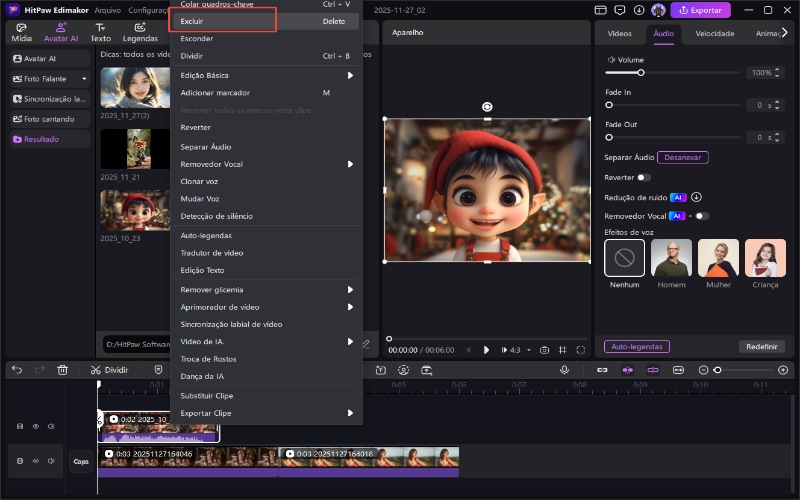This screenshot has height=500, width=800.
Task: Hide the upper track with eye icon
Action: (36, 426)
